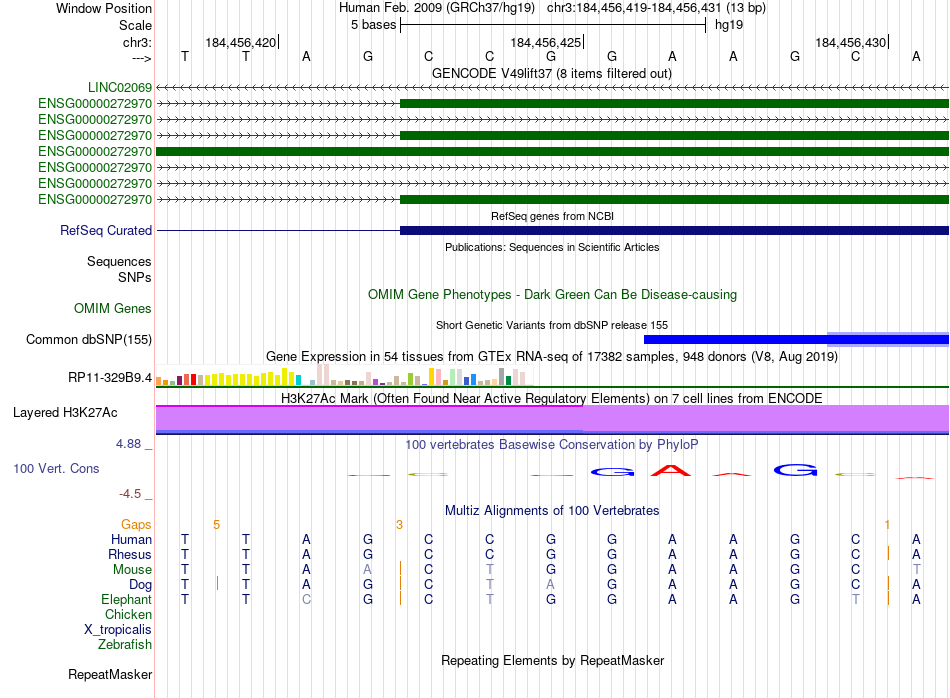Click the dark blue RefSeq Curated exon

674,230
